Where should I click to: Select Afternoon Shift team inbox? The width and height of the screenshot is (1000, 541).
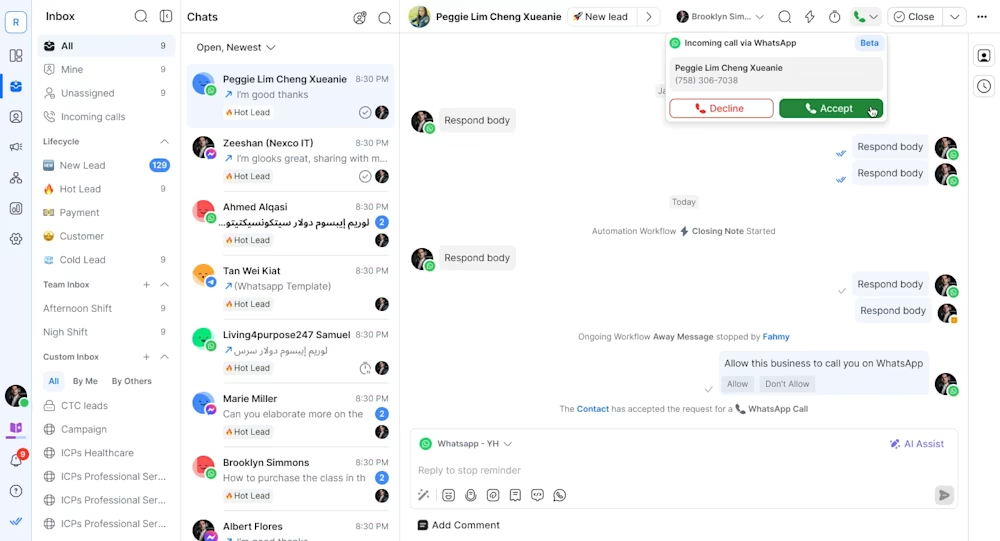pyautogui.click(x=106, y=308)
